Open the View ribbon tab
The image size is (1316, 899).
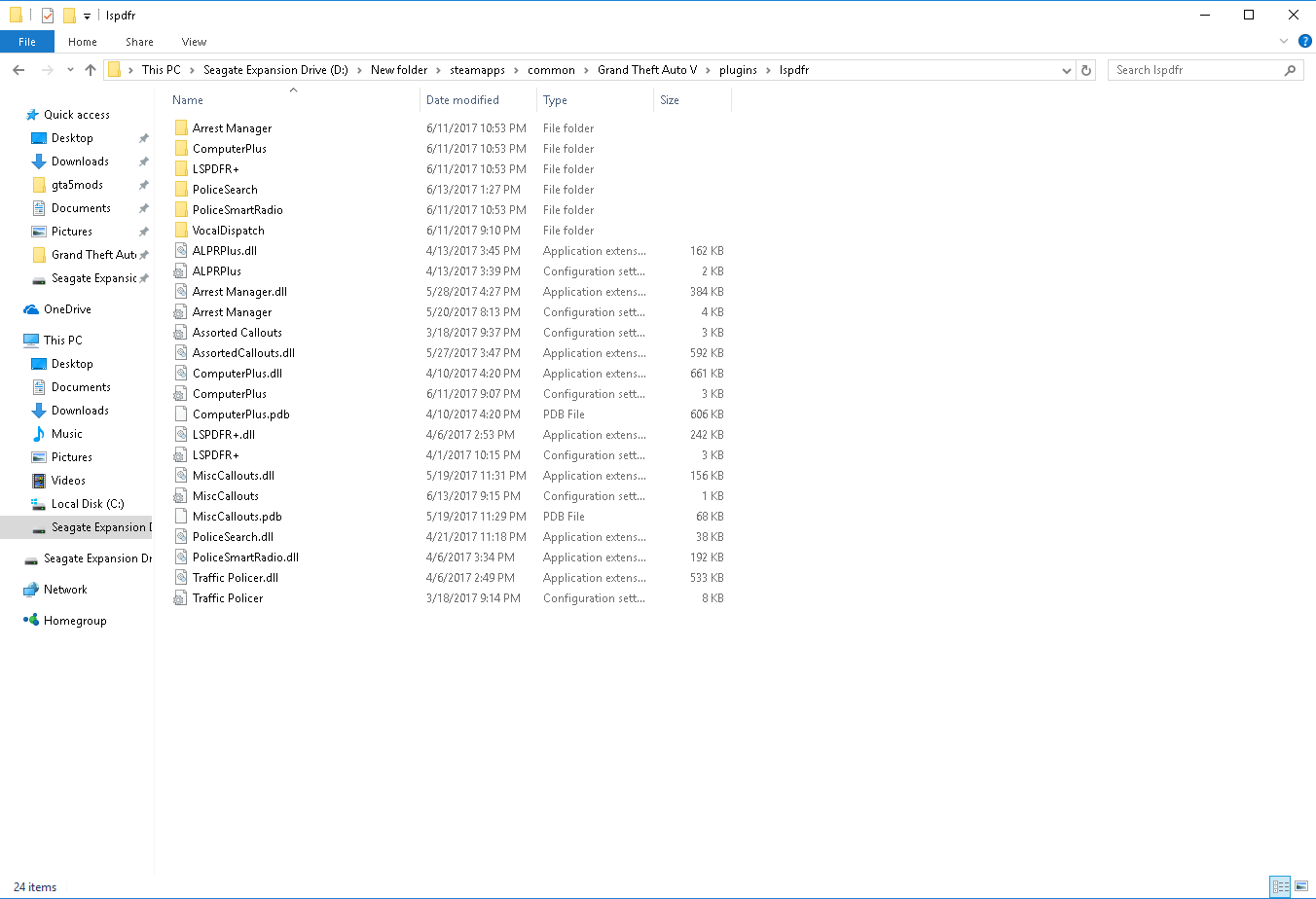pyautogui.click(x=194, y=42)
